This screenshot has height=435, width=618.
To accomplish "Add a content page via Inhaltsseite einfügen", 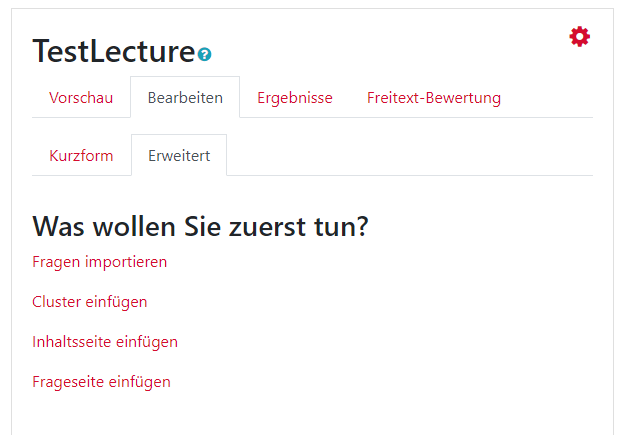I will 105,342.
